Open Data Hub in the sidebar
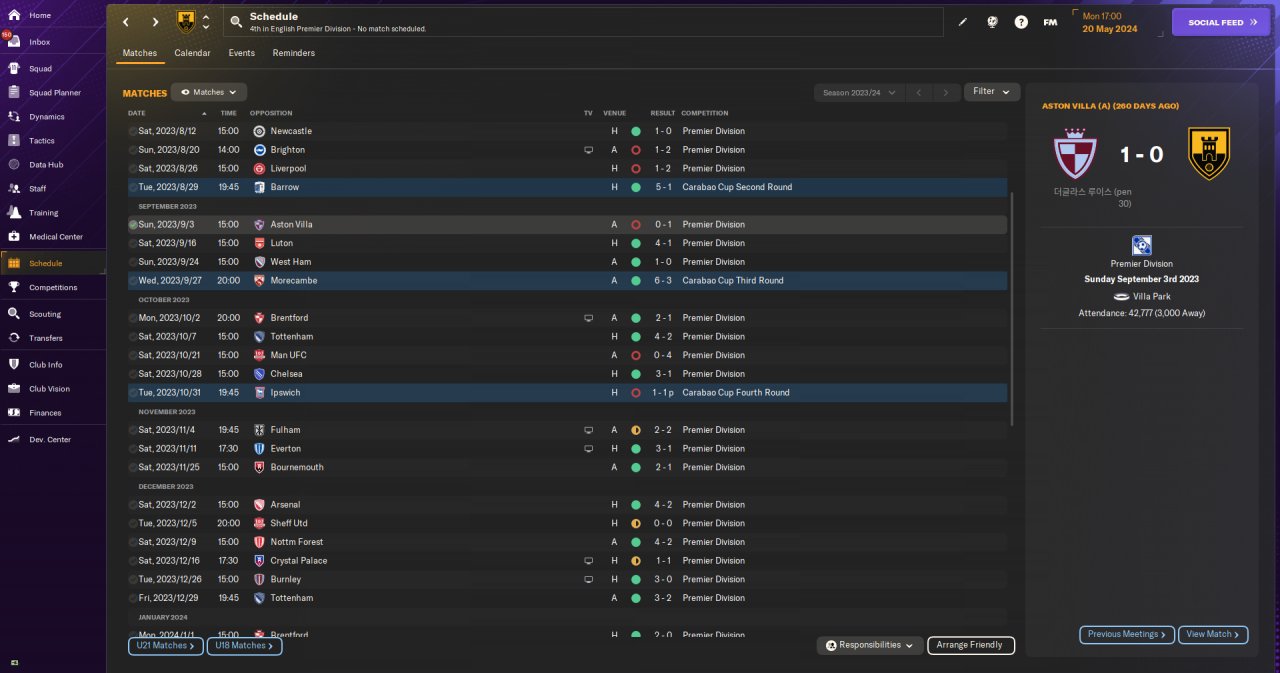Screen dimensions: 1280x673 pyautogui.click(x=46, y=164)
